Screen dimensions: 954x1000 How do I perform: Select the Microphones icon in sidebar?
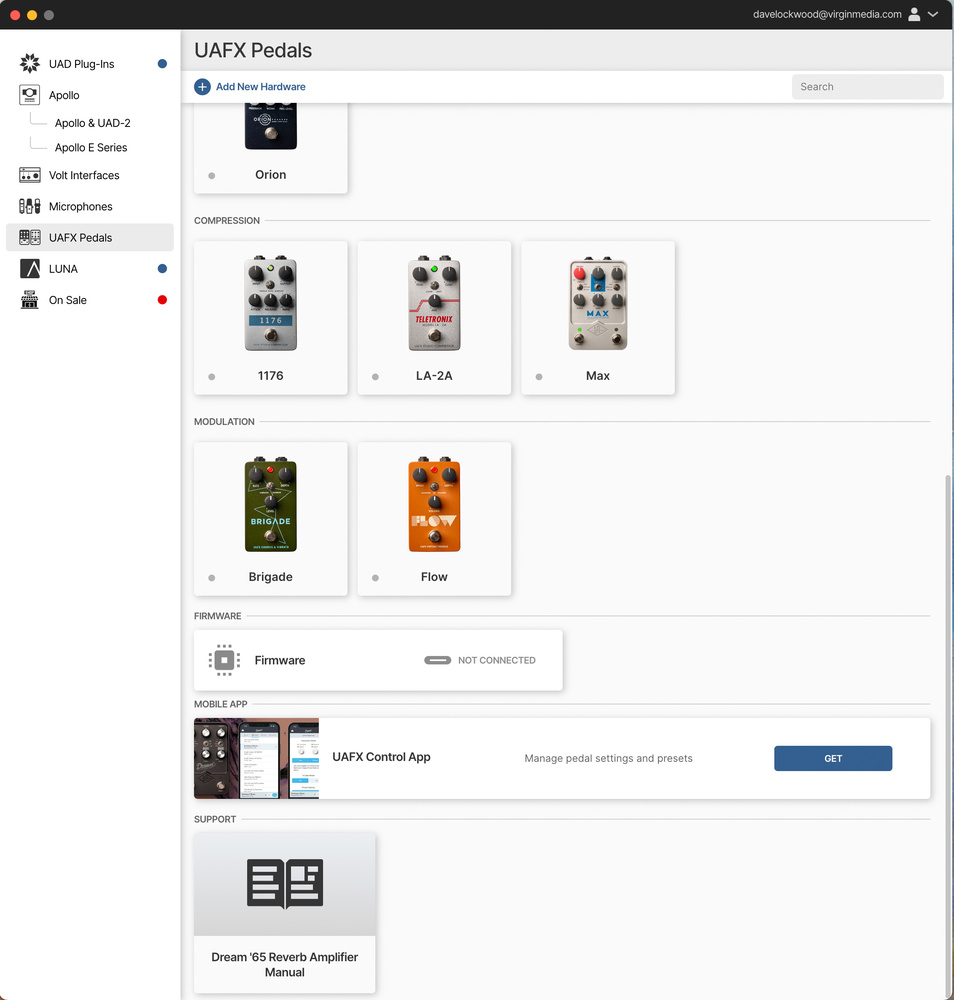click(x=30, y=206)
